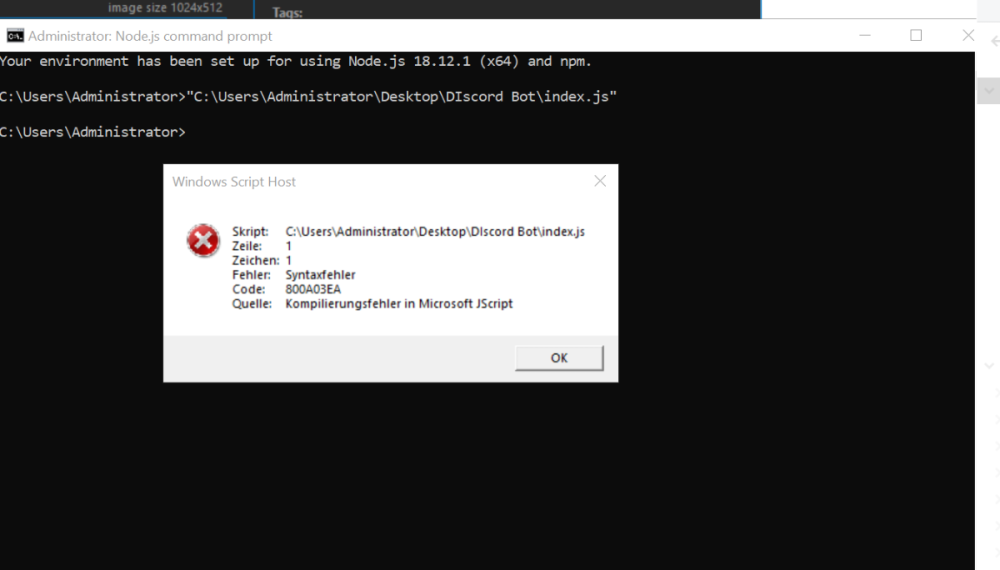Click the OK button in the error dialog
Viewport: 1000px width, 570px height.
pyautogui.click(x=559, y=358)
